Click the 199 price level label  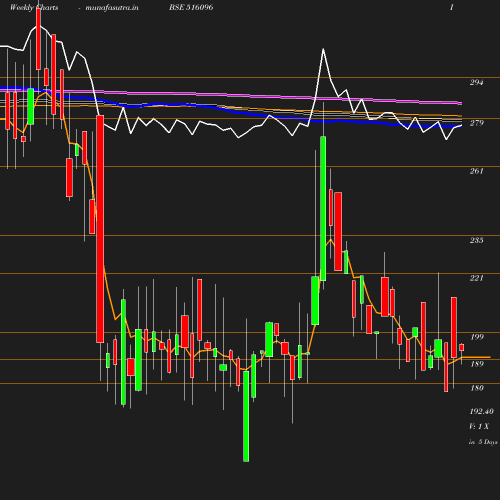(x=477, y=337)
